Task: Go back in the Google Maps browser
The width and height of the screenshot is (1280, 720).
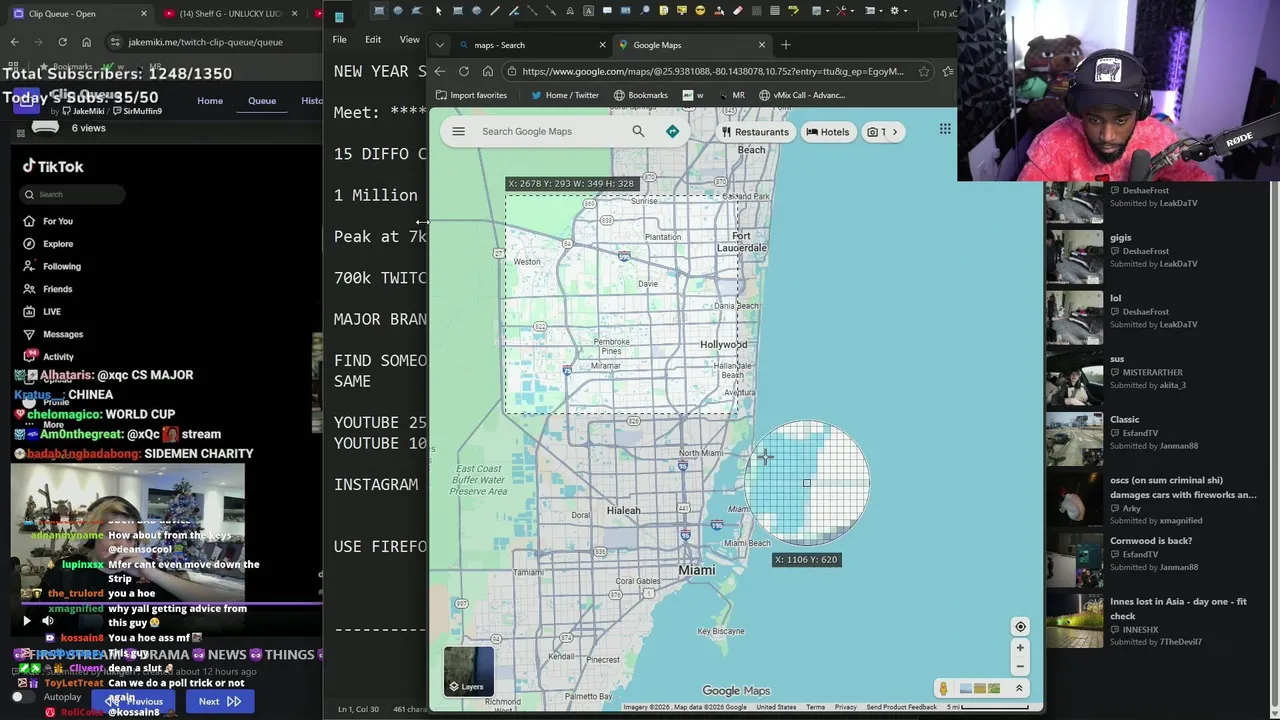Action: [x=439, y=71]
